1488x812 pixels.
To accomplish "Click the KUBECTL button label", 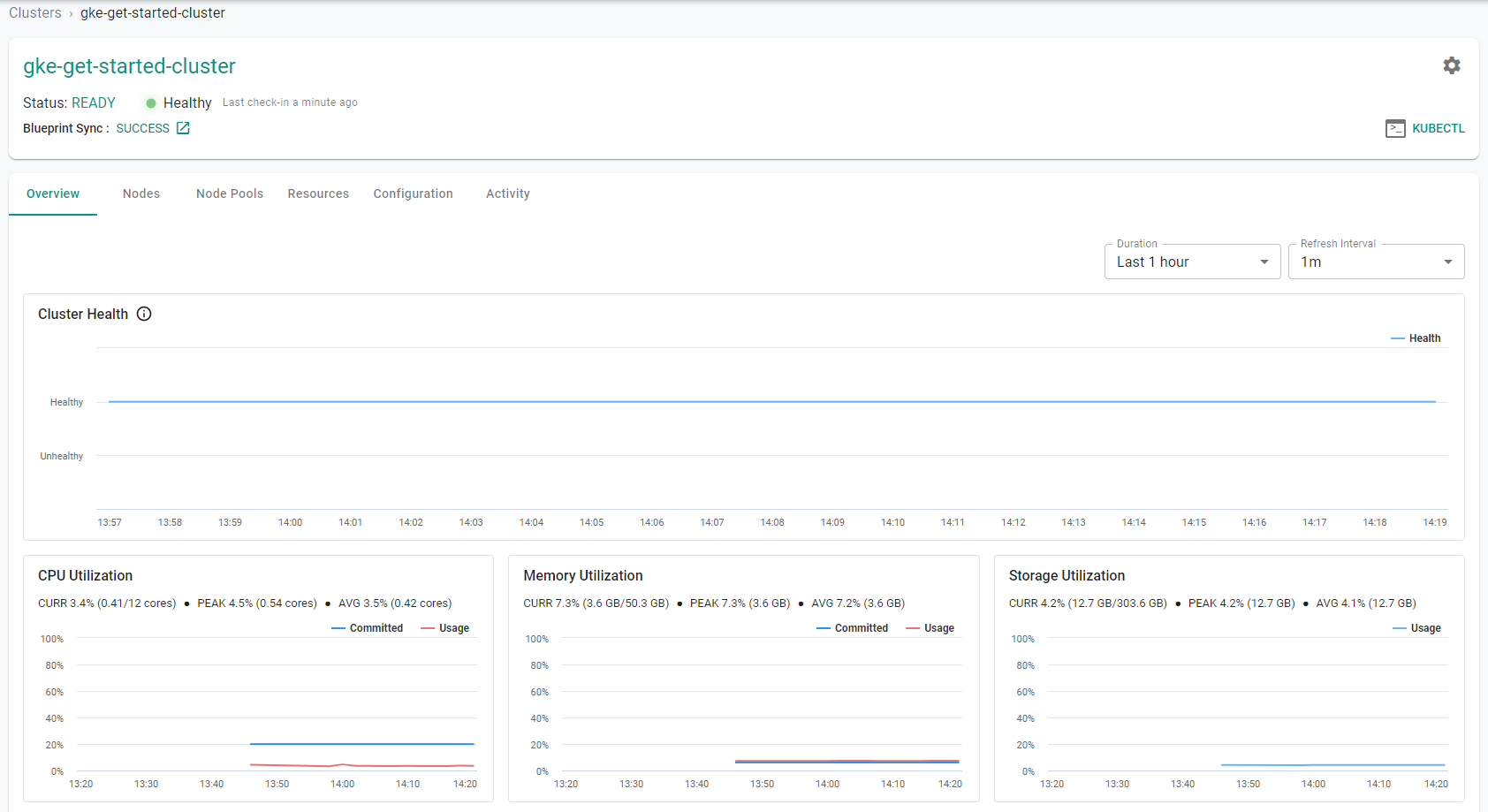I will click(1439, 128).
